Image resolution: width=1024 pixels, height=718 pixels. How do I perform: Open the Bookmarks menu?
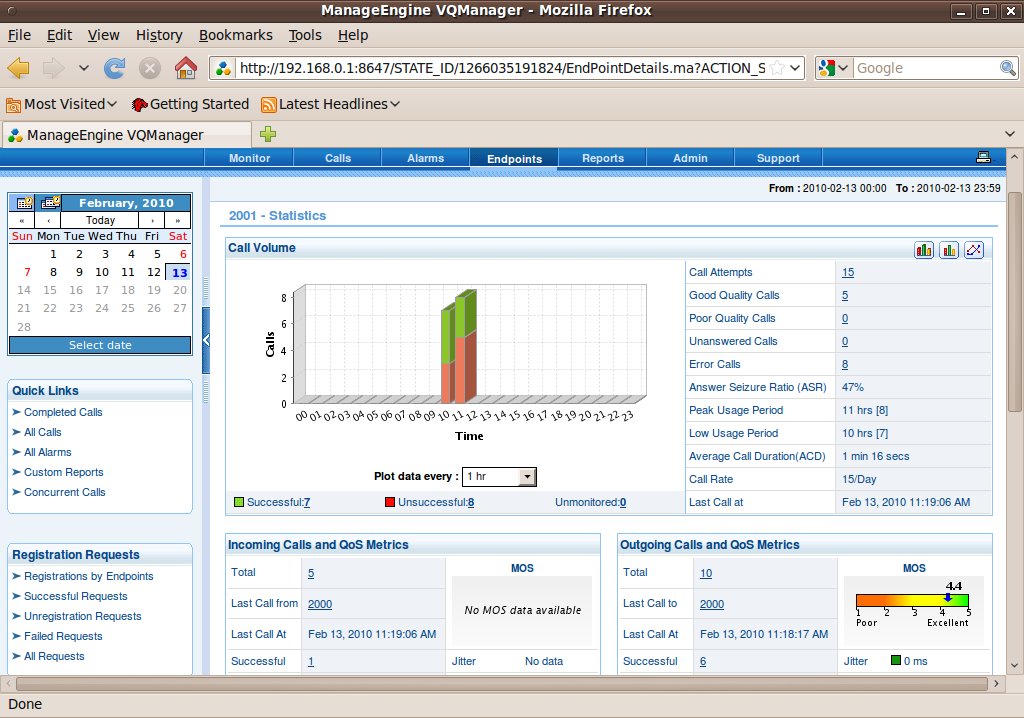235,35
